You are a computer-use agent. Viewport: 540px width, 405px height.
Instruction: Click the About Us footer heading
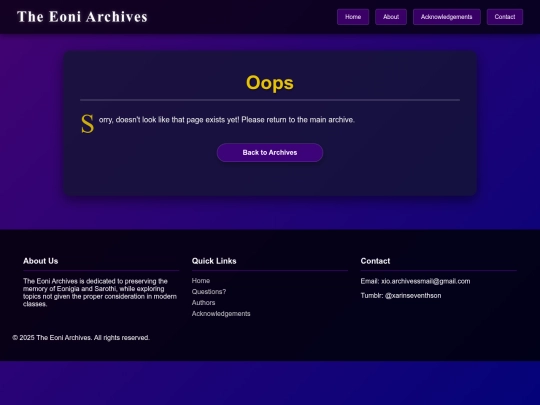tap(41, 261)
